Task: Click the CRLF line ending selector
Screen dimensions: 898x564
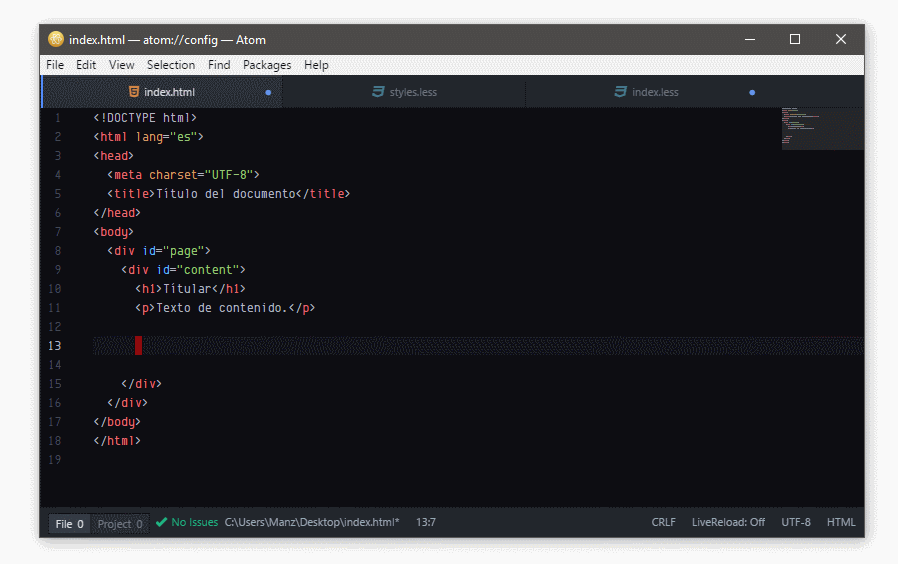Action: (663, 522)
